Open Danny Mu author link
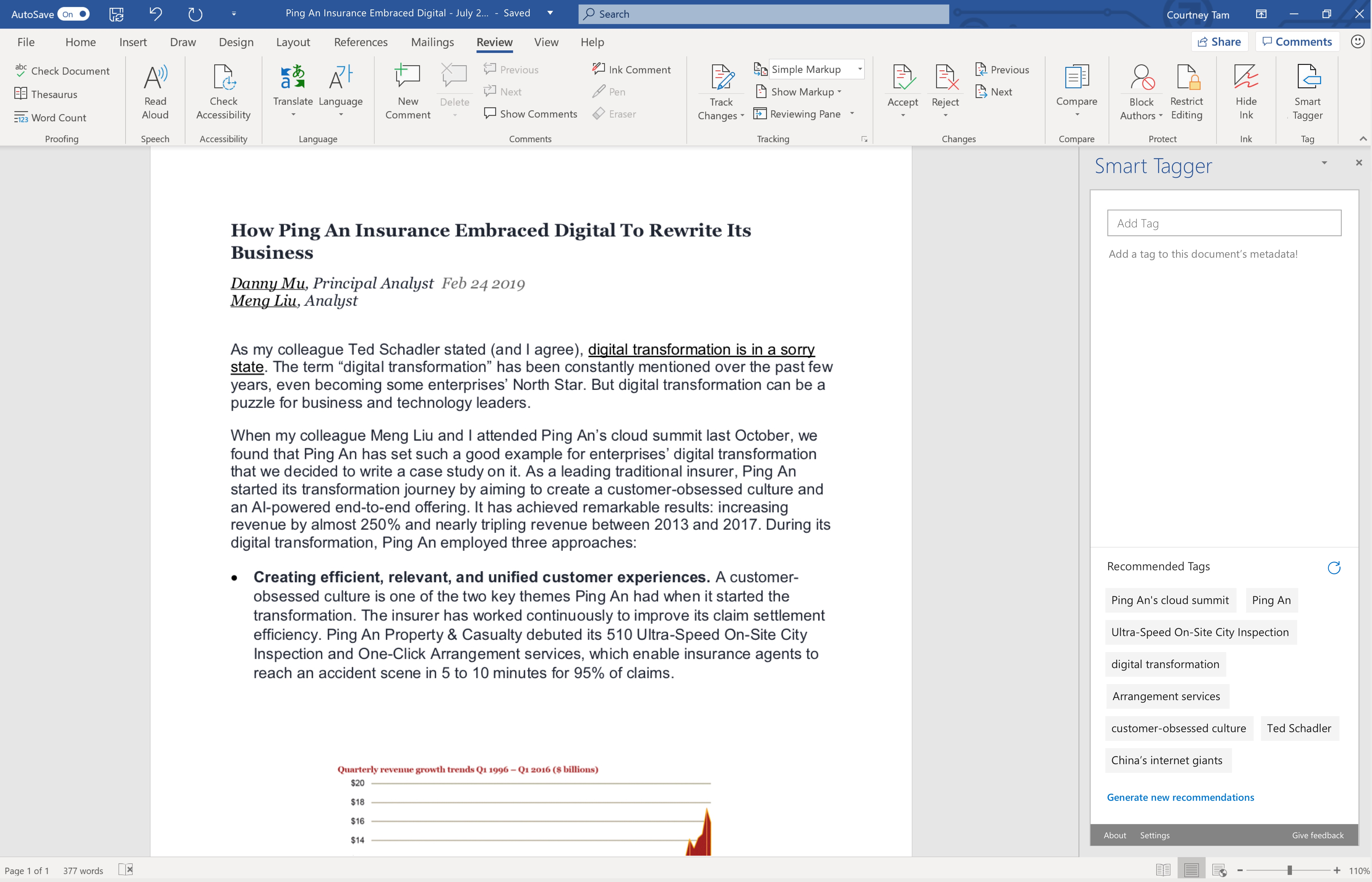 267,283
